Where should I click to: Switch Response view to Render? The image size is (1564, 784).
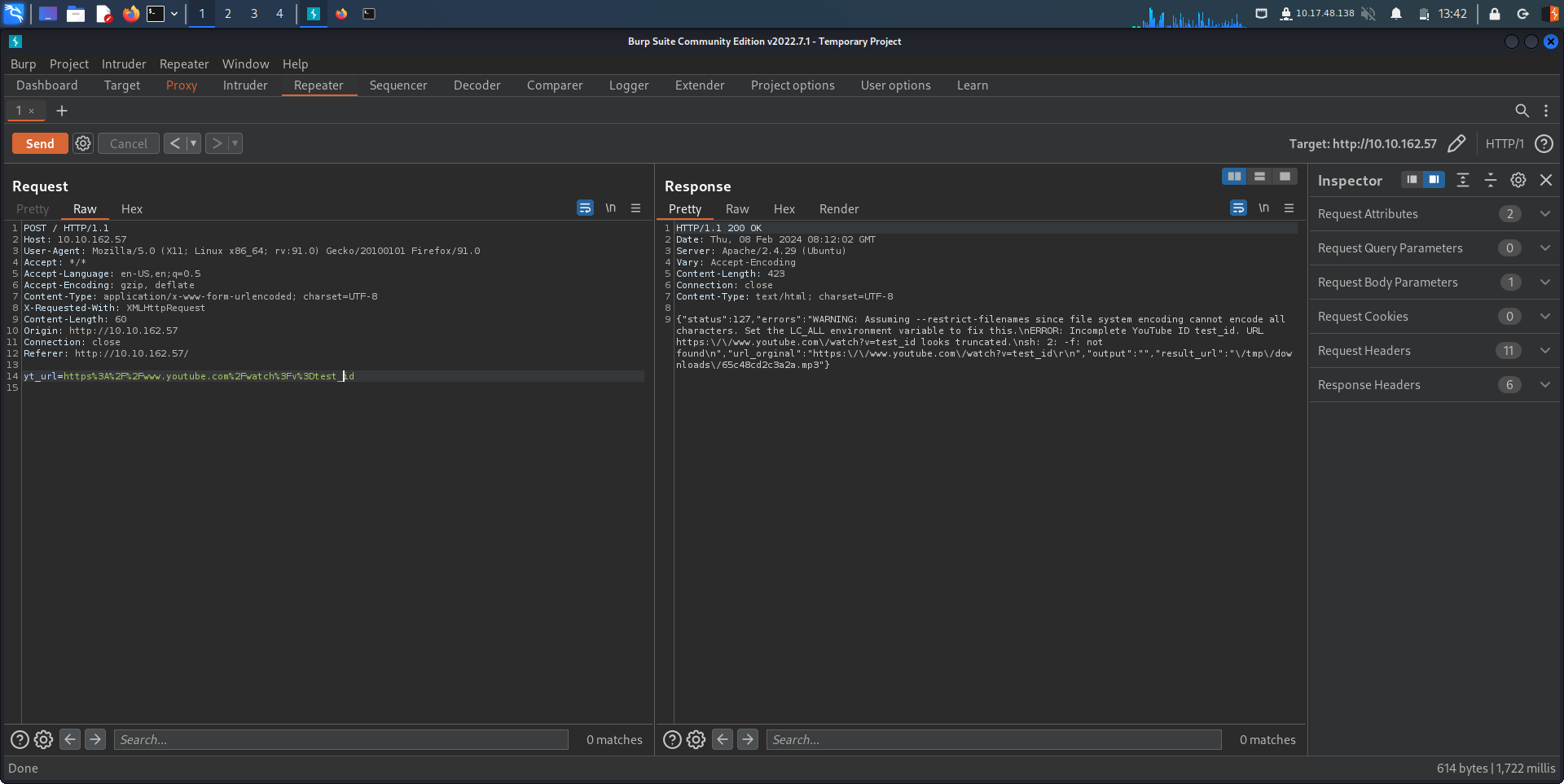[839, 209]
